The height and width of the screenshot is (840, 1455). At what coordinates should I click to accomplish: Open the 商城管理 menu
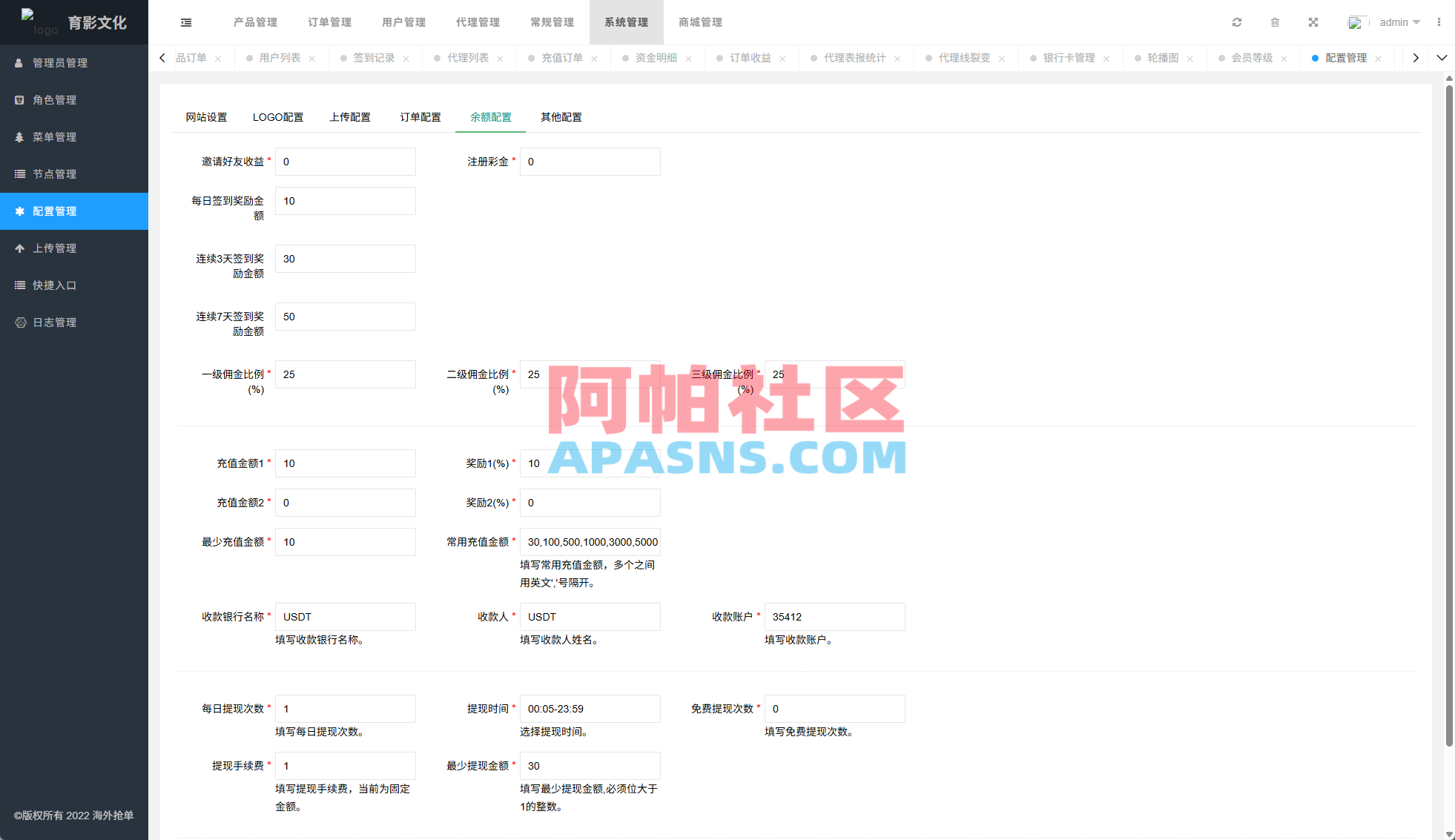(699, 22)
